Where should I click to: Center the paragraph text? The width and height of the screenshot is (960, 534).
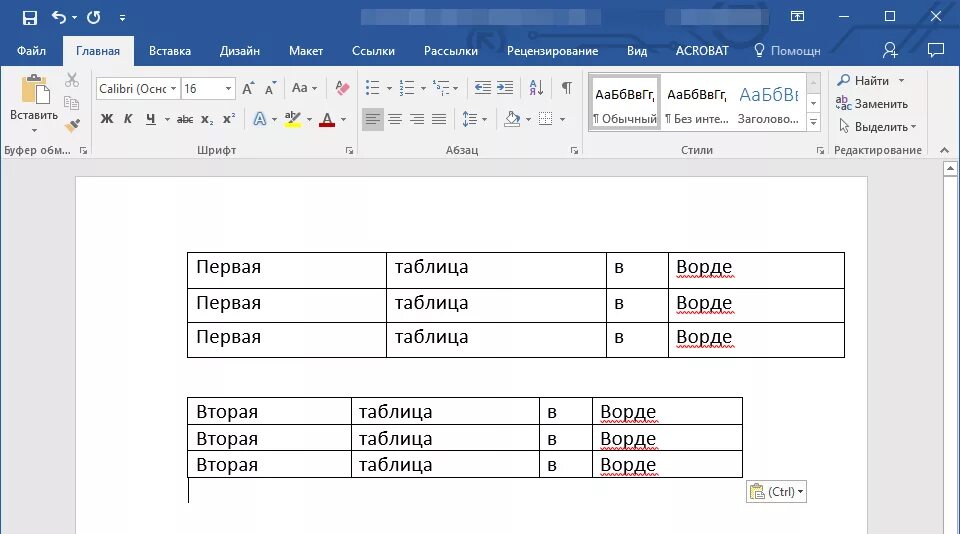coord(395,119)
